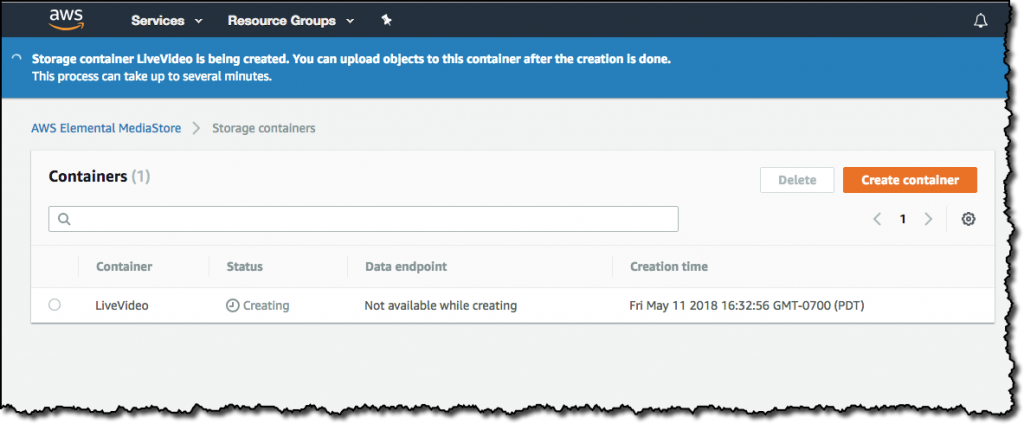This screenshot has height=424, width=1024.
Task: Open the Services dropdown menu
Action: 167,20
